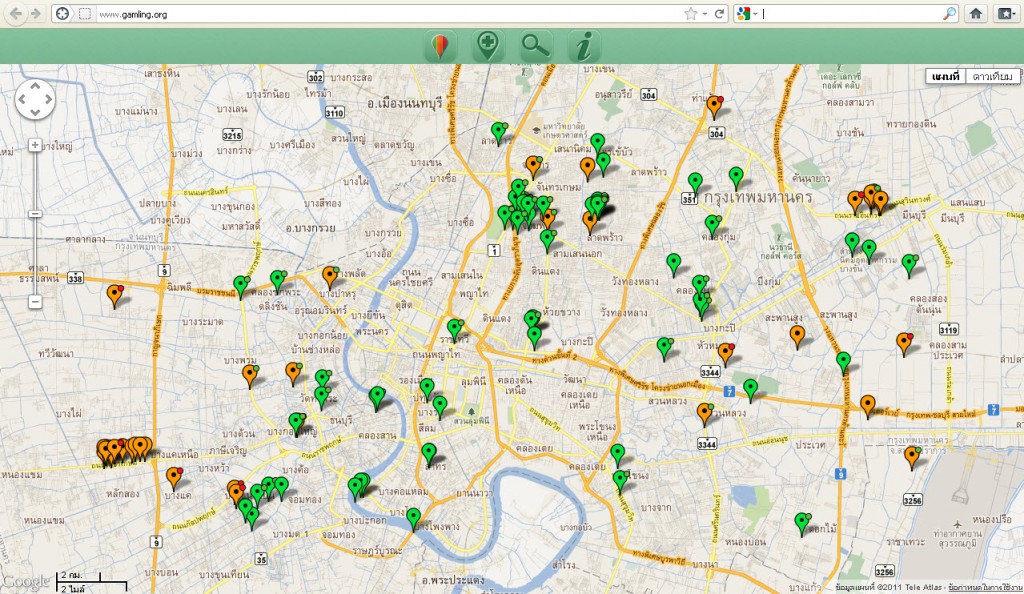
Task: Click the map zoom out minus button
Action: click(35, 301)
